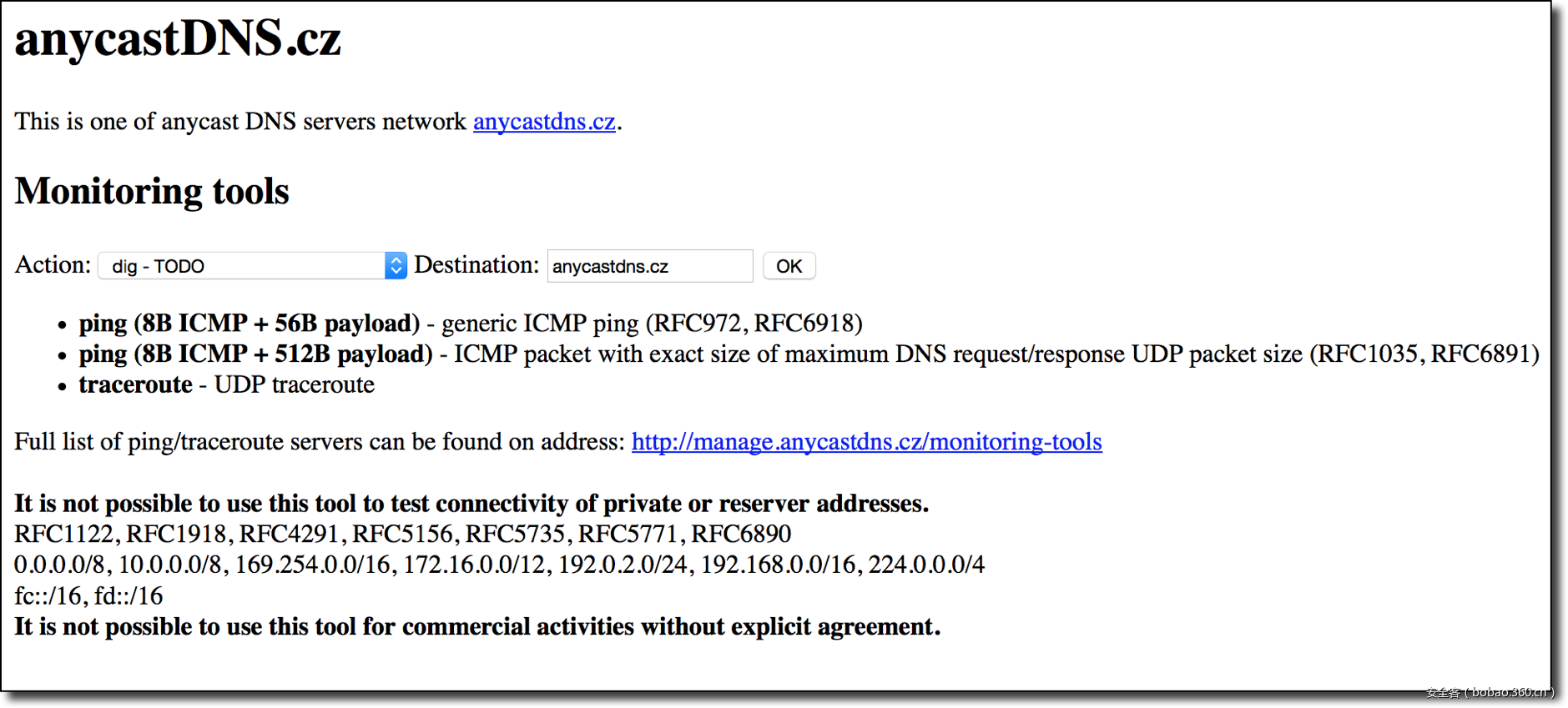Click the 'This is one of anycast DNS' sentence
This screenshot has width=1568, height=708.
tap(240, 122)
